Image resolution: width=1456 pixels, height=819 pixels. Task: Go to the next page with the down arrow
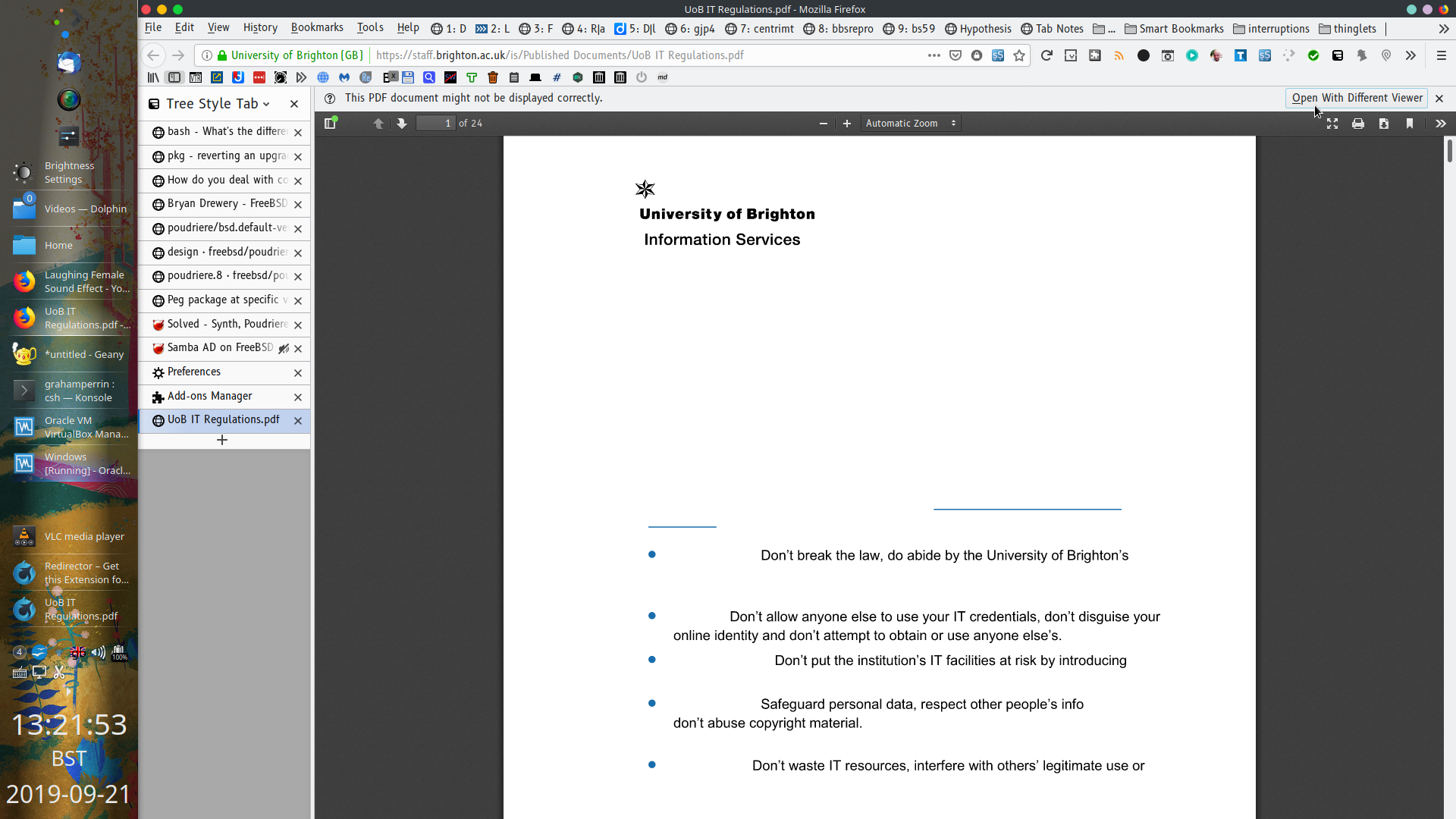coord(401,123)
